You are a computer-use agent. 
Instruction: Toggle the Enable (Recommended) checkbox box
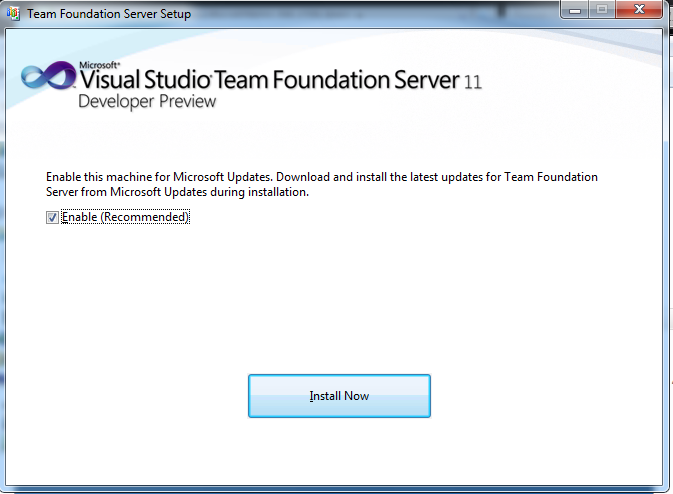coord(52,217)
